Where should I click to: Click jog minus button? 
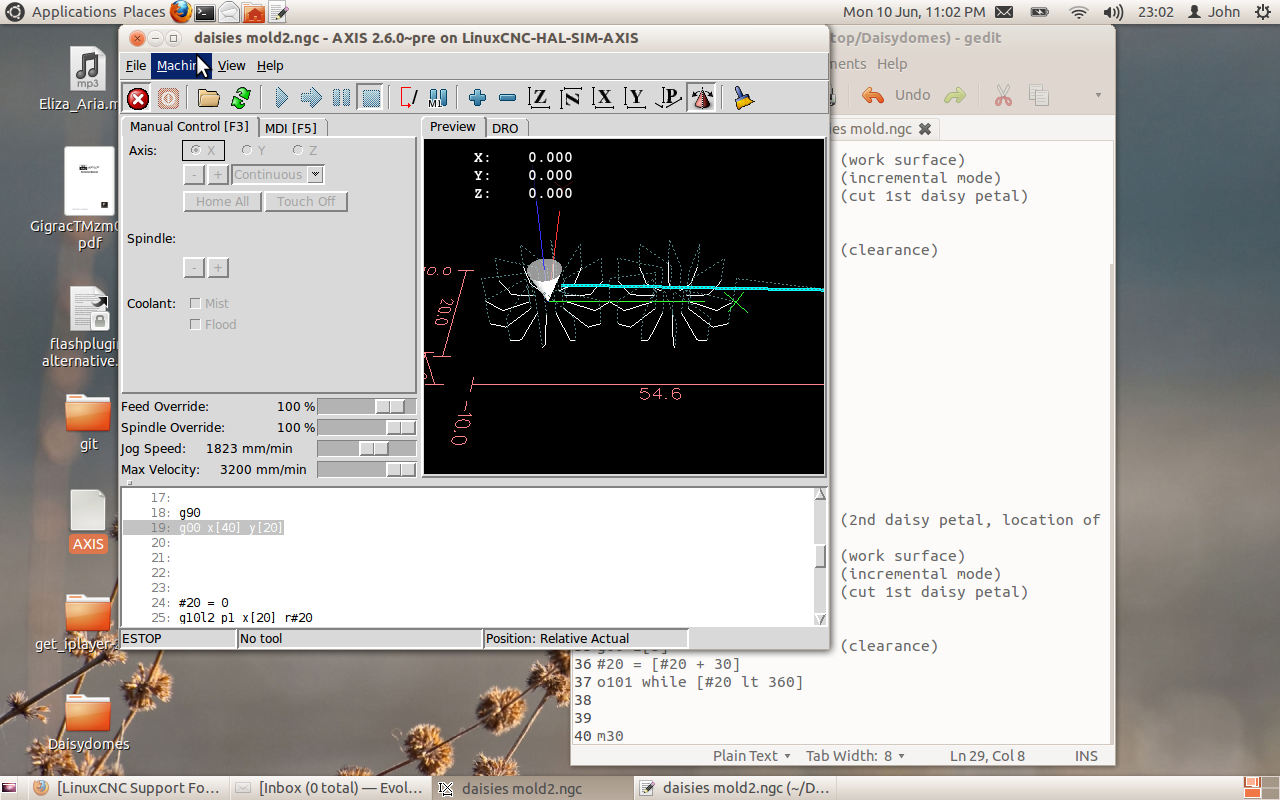[x=194, y=175]
